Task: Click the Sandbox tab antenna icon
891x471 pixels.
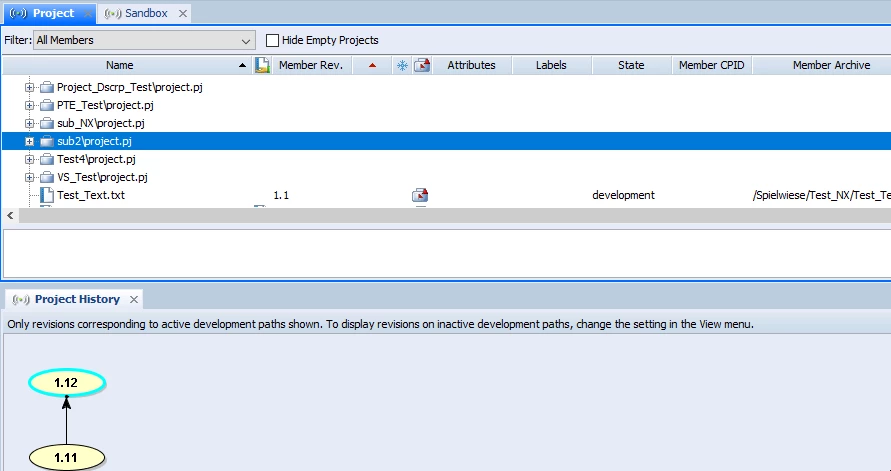Action: 113,13
